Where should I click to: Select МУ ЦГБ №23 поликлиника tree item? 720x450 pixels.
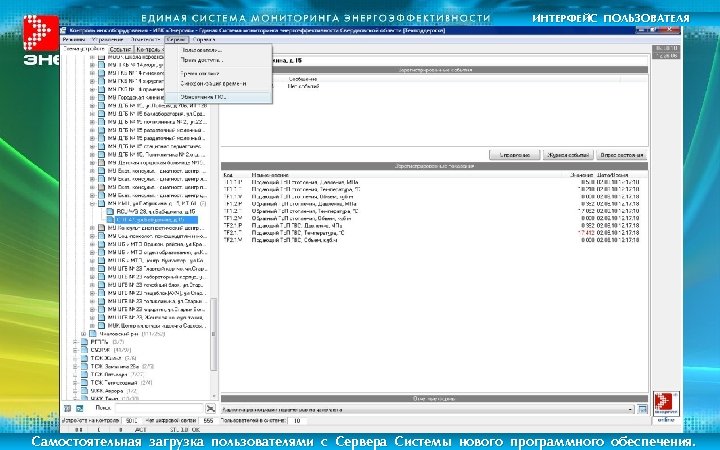click(x=157, y=301)
